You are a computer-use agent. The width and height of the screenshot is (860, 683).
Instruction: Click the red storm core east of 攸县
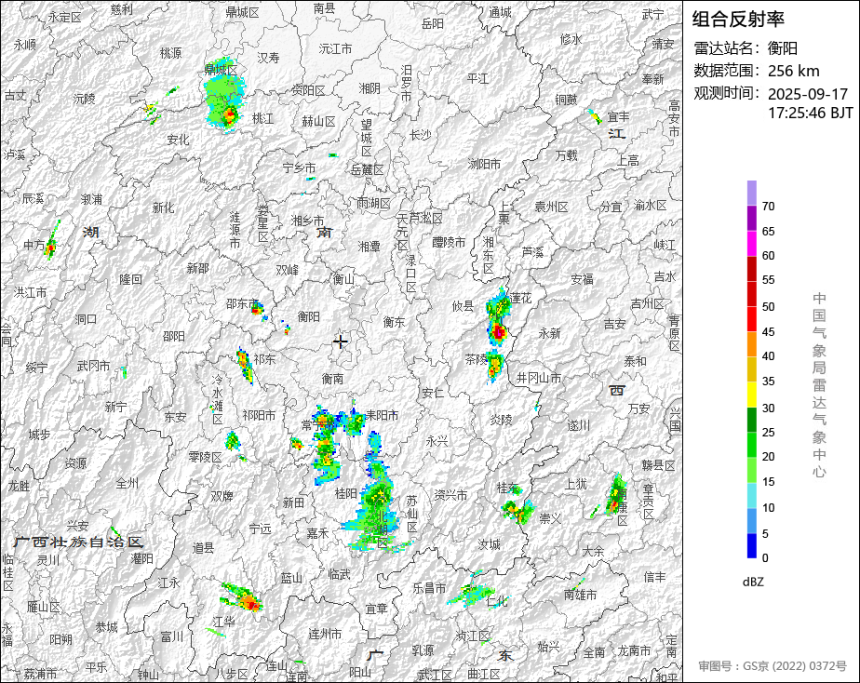pos(498,331)
